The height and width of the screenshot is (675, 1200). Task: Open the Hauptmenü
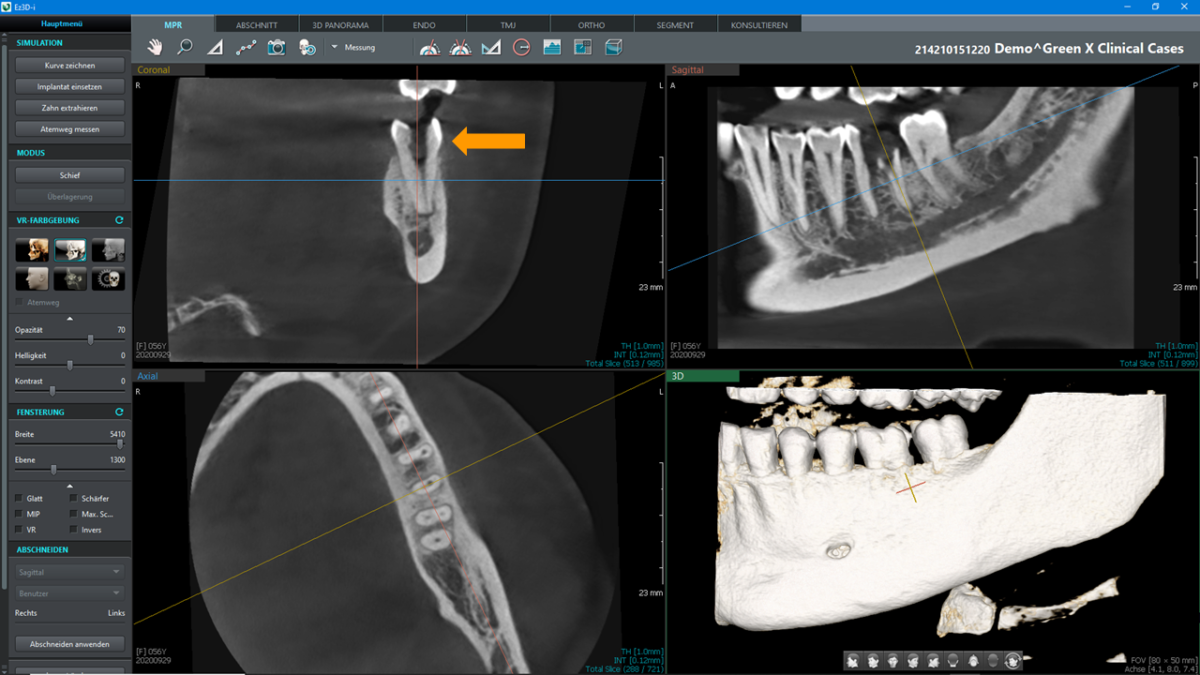(x=62, y=24)
